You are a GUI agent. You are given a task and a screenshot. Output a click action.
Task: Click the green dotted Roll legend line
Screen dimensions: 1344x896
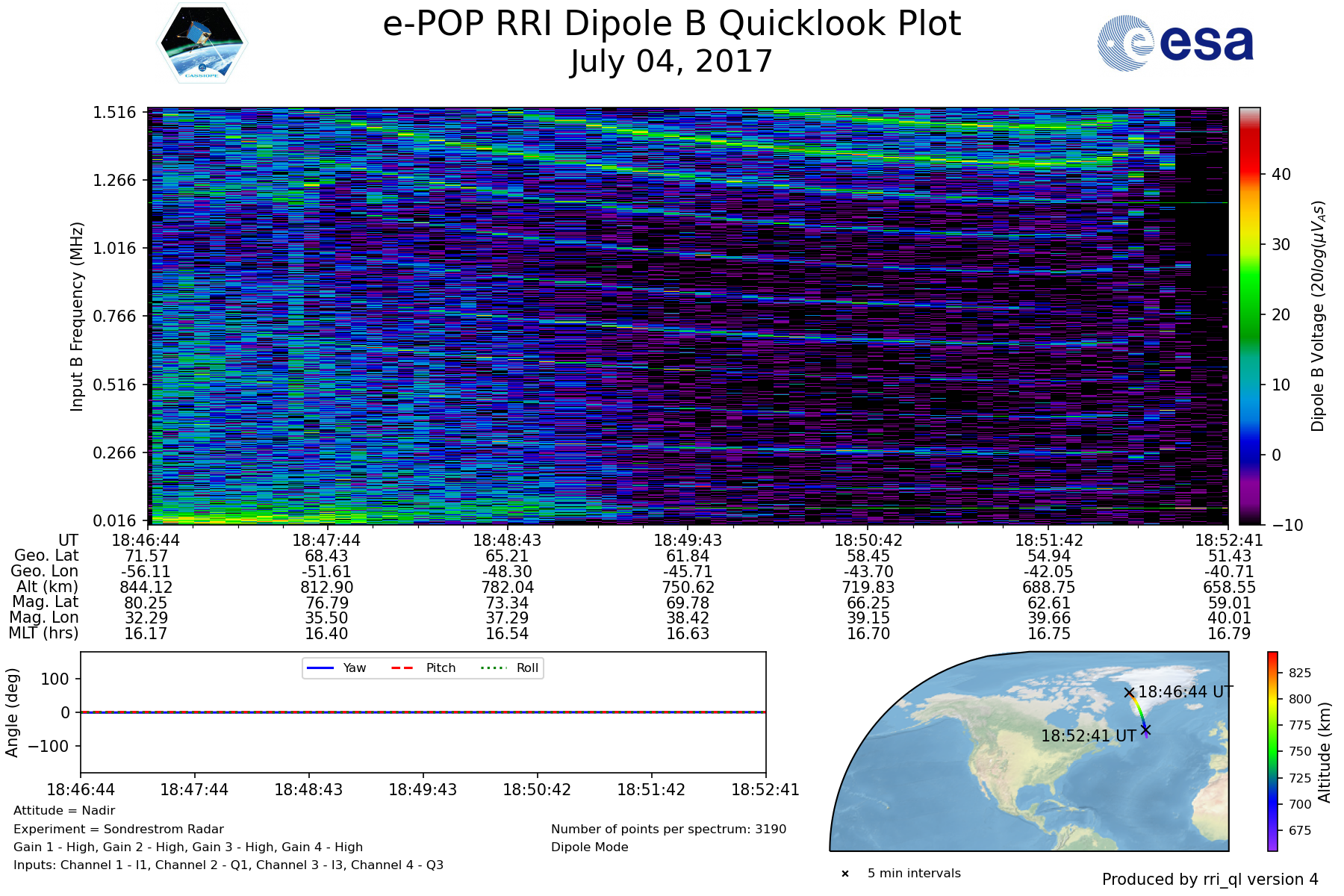point(493,668)
